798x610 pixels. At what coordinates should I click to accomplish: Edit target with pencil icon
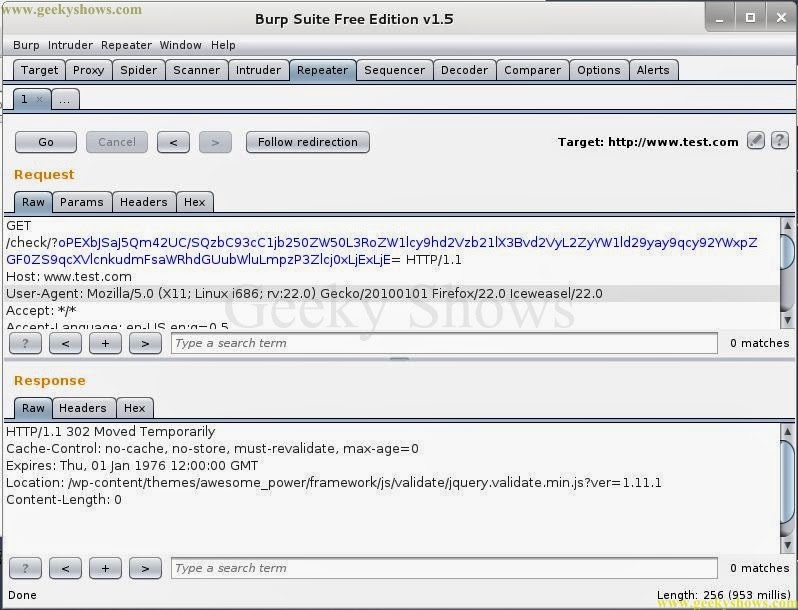(755, 140)
